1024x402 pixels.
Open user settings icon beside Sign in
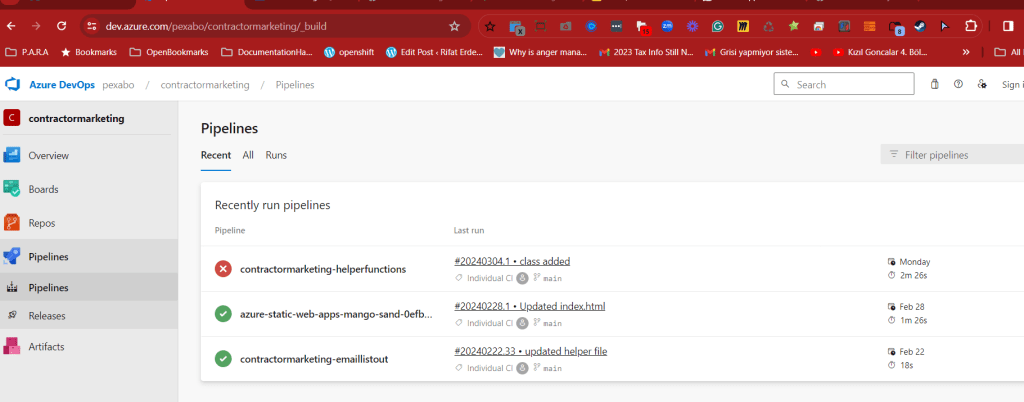point(982,84)
